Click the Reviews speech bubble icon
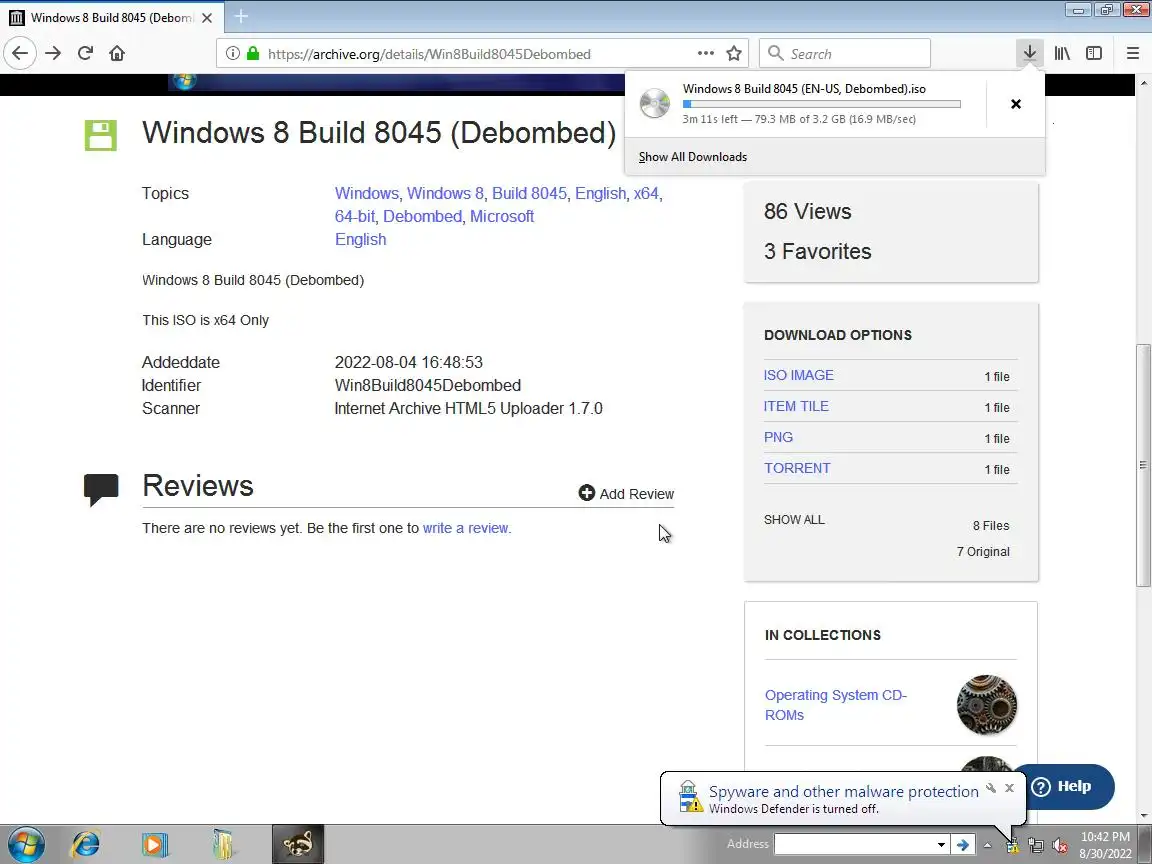1152x864 pixels. [x=101, y=490]
